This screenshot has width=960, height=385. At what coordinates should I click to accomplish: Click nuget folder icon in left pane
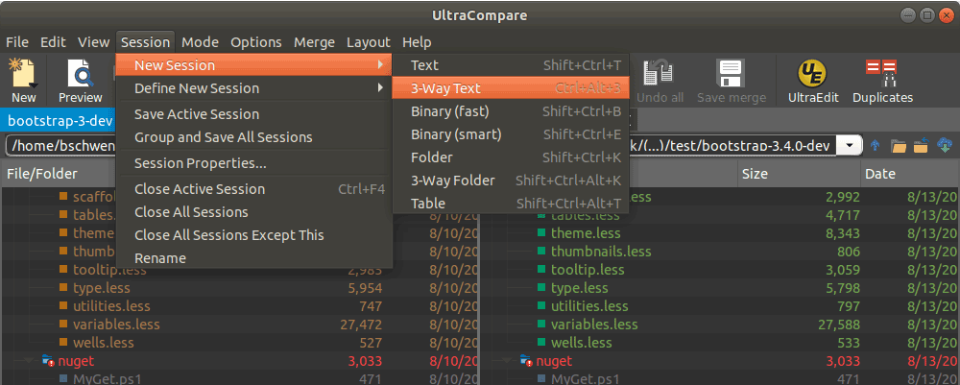coord(48,361)
